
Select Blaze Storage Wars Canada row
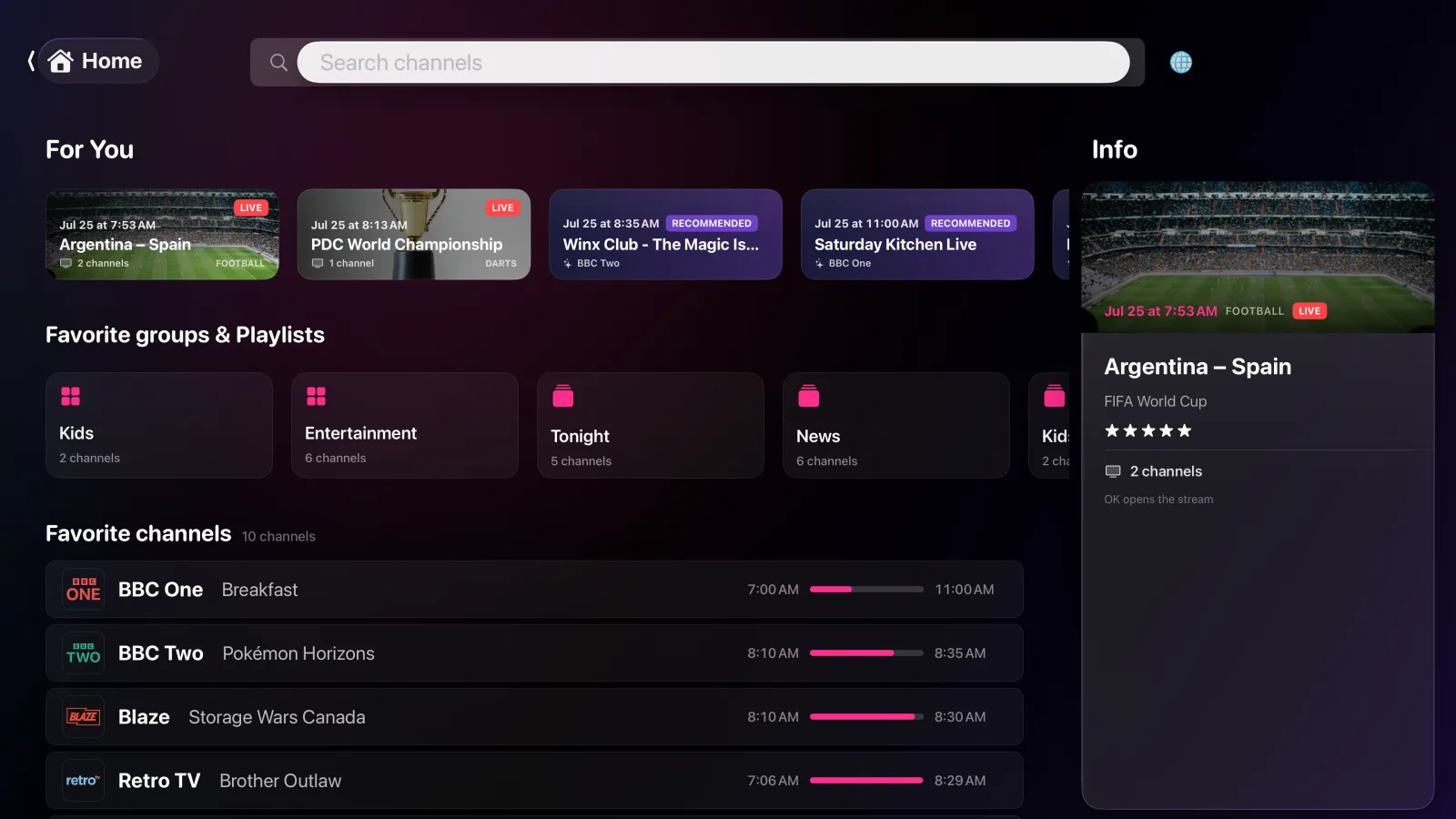534,717
